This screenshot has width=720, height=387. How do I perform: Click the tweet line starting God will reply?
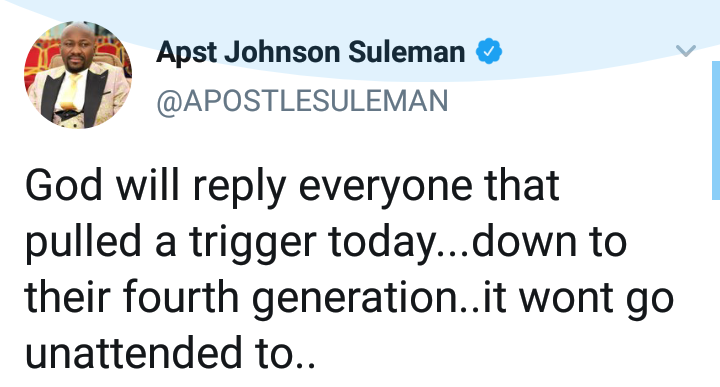pos(292,187)
